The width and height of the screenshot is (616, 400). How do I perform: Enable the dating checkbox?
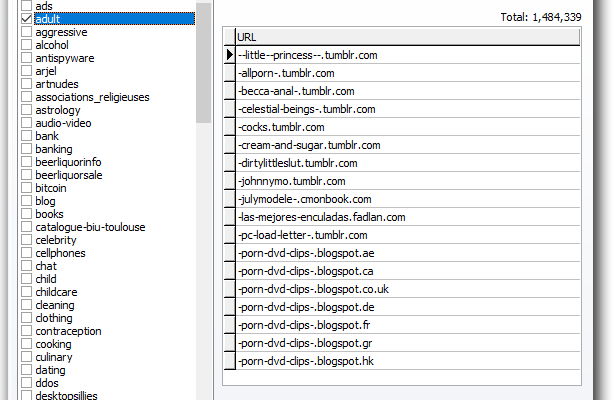point(26,369)
